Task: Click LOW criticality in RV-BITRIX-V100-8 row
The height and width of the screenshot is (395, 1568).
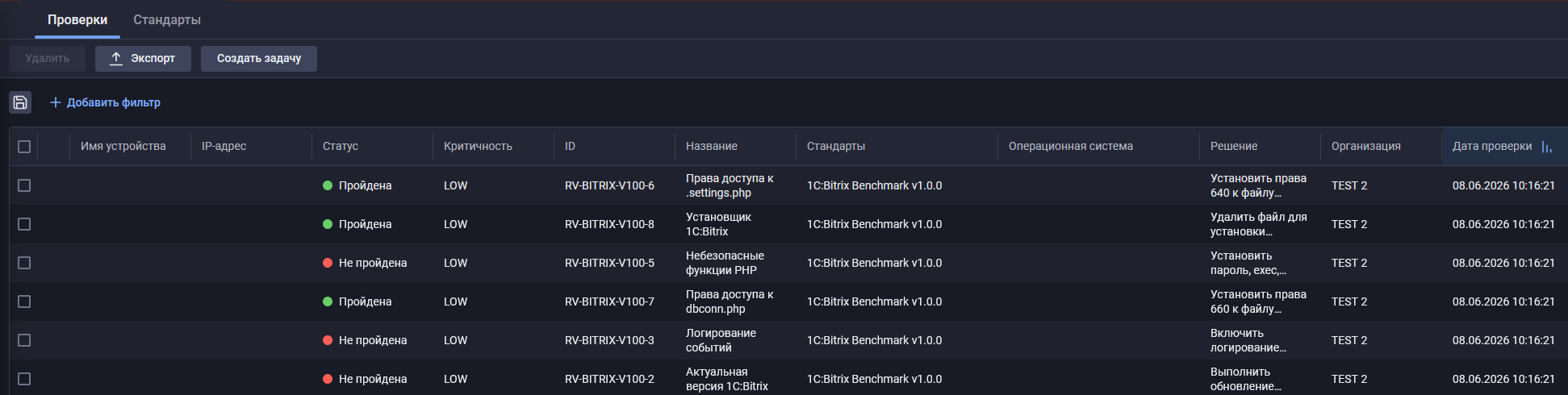Action: [x=455, y=224]
